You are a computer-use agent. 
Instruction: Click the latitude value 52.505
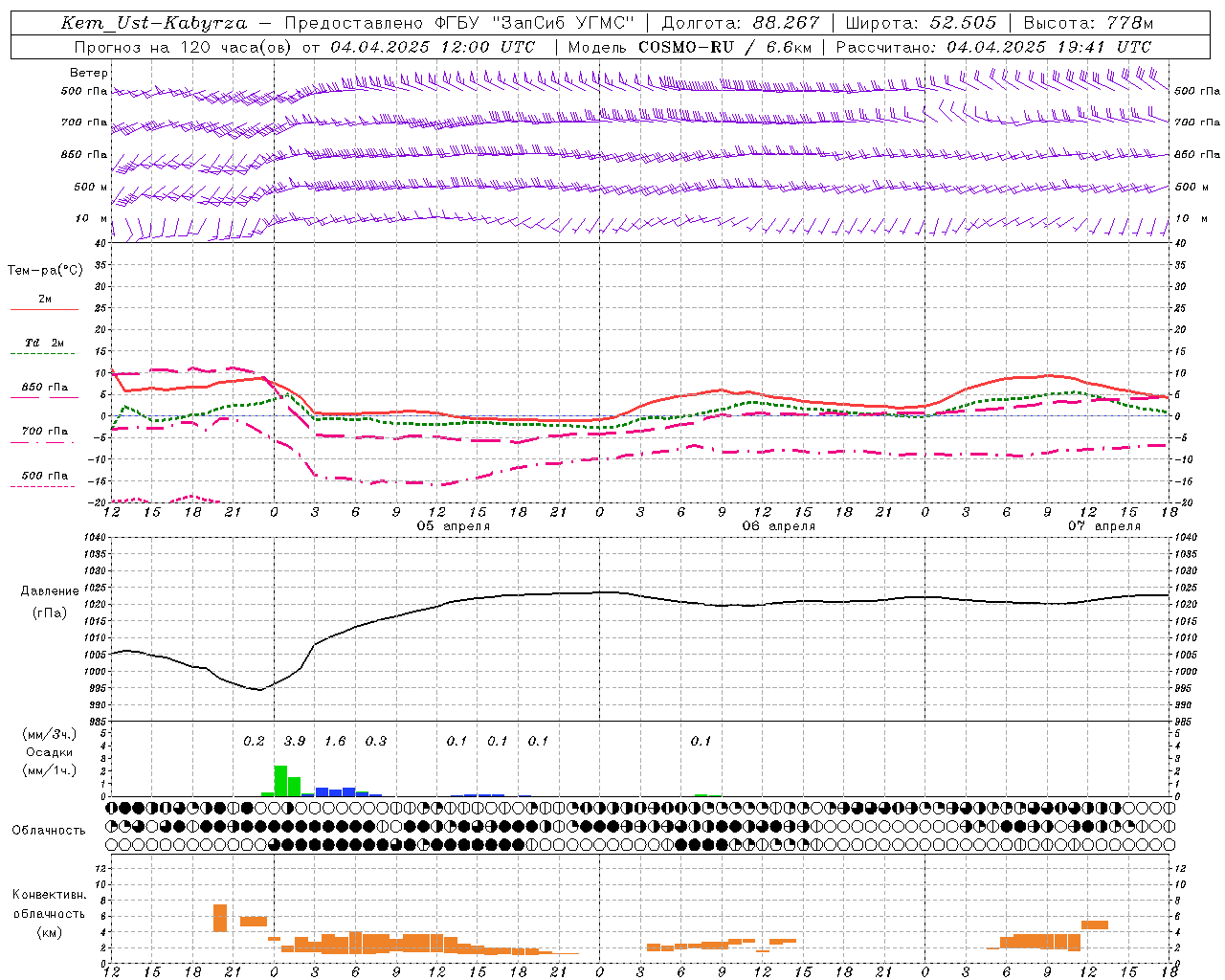click(x=964, y=23)
